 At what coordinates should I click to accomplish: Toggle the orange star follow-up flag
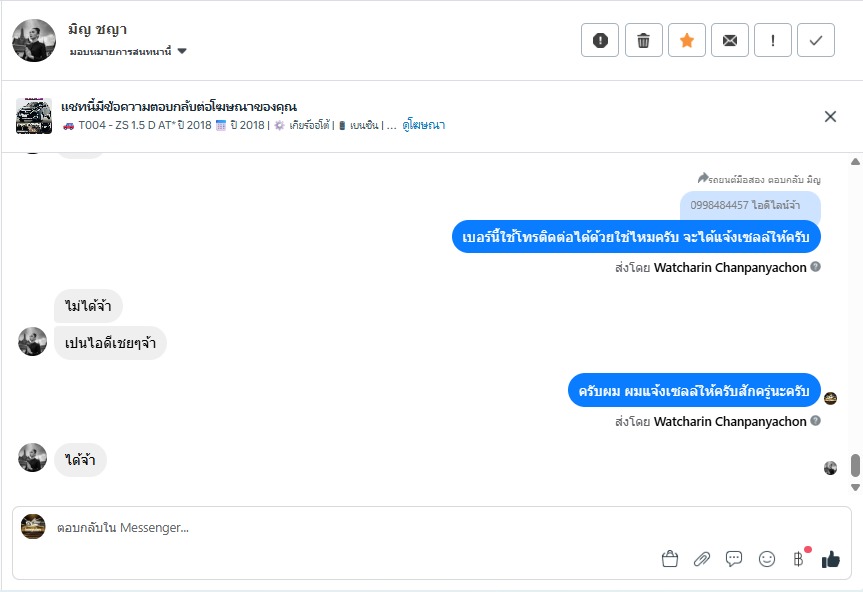tap(686, 40)
